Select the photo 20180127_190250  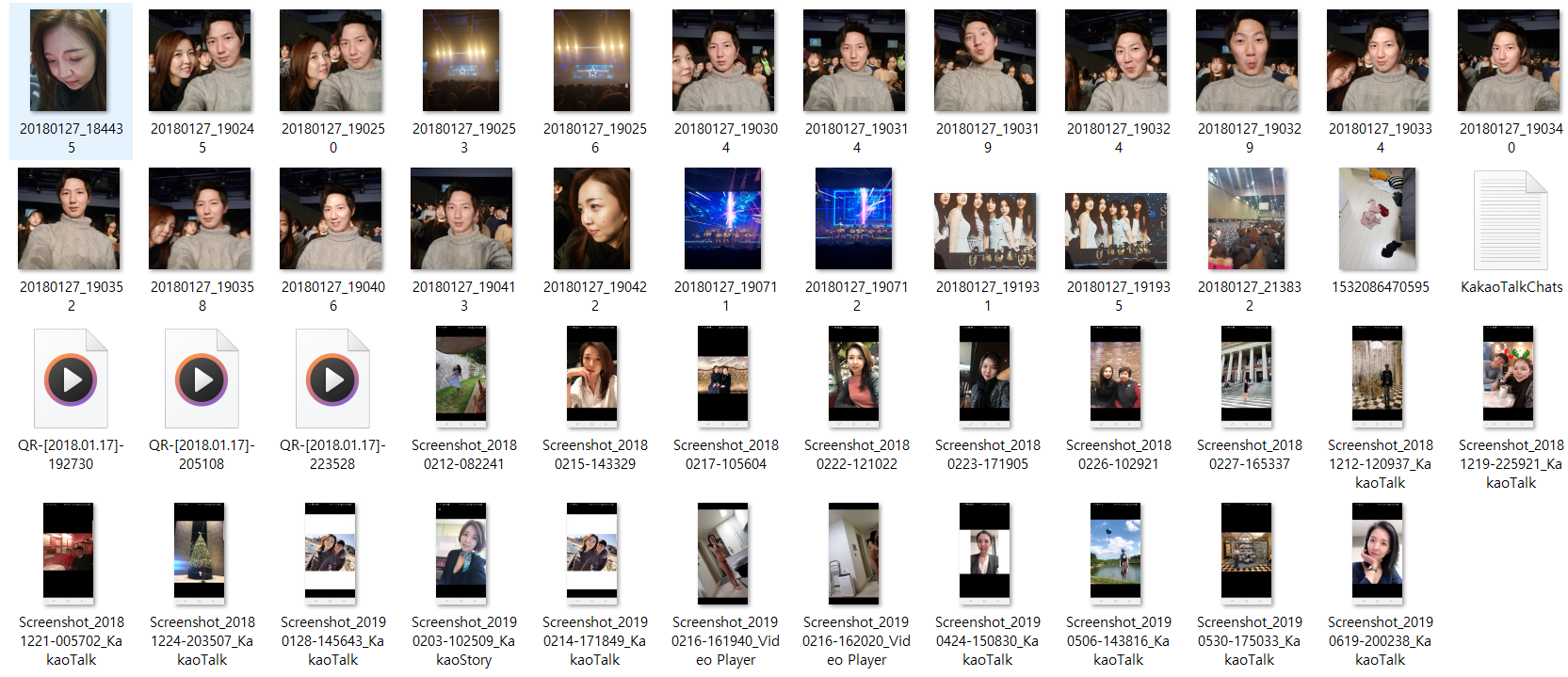pos(331,60)
